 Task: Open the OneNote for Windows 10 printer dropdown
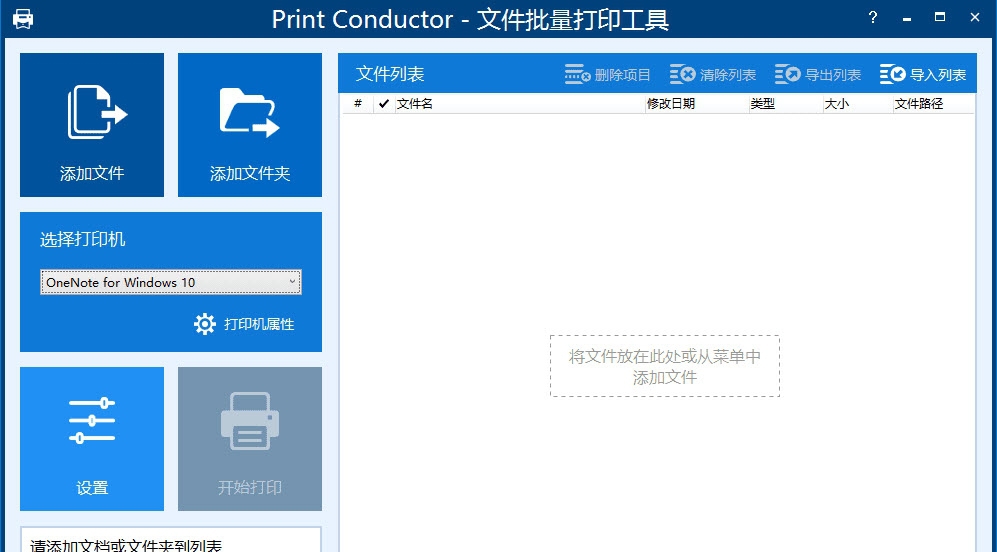tap(170, 282)
